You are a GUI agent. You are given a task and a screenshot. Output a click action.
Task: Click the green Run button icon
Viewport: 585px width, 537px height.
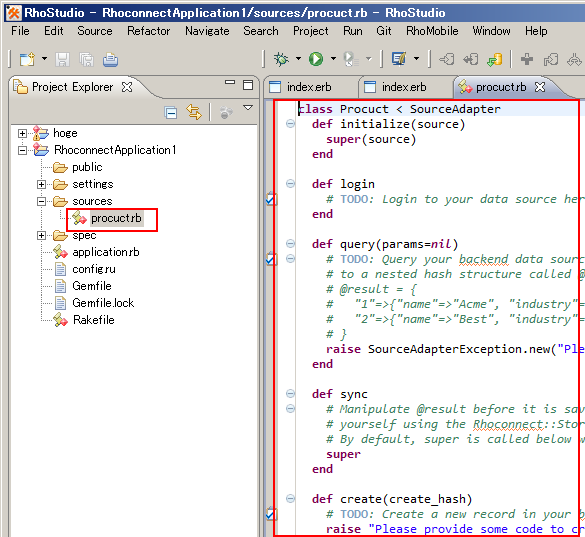tap(316, 59)
